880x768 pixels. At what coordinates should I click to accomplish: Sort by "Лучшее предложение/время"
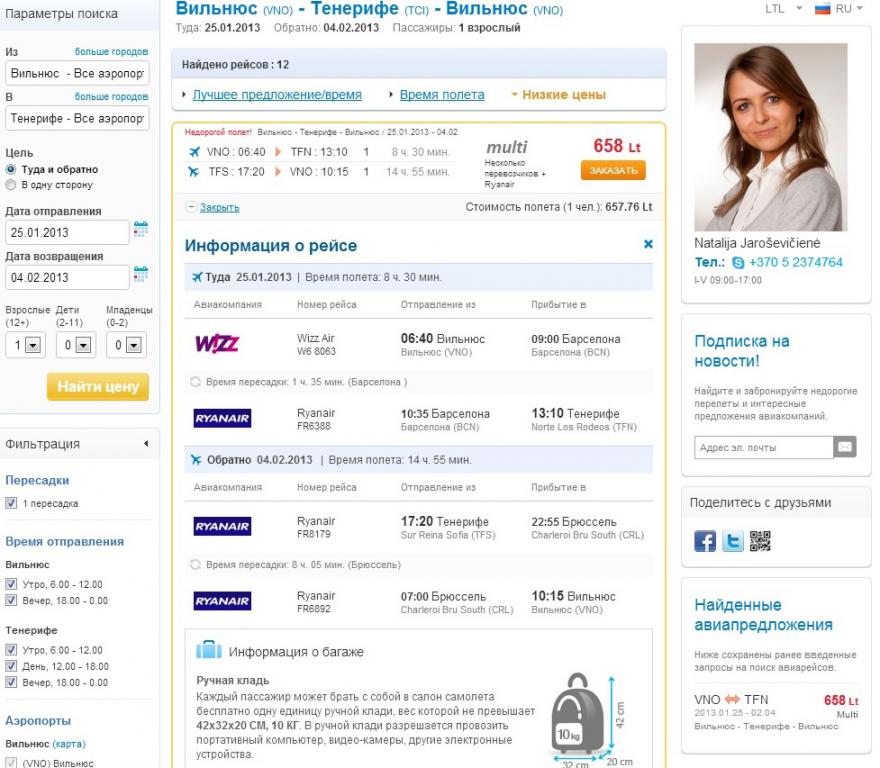tap(277, 95)
